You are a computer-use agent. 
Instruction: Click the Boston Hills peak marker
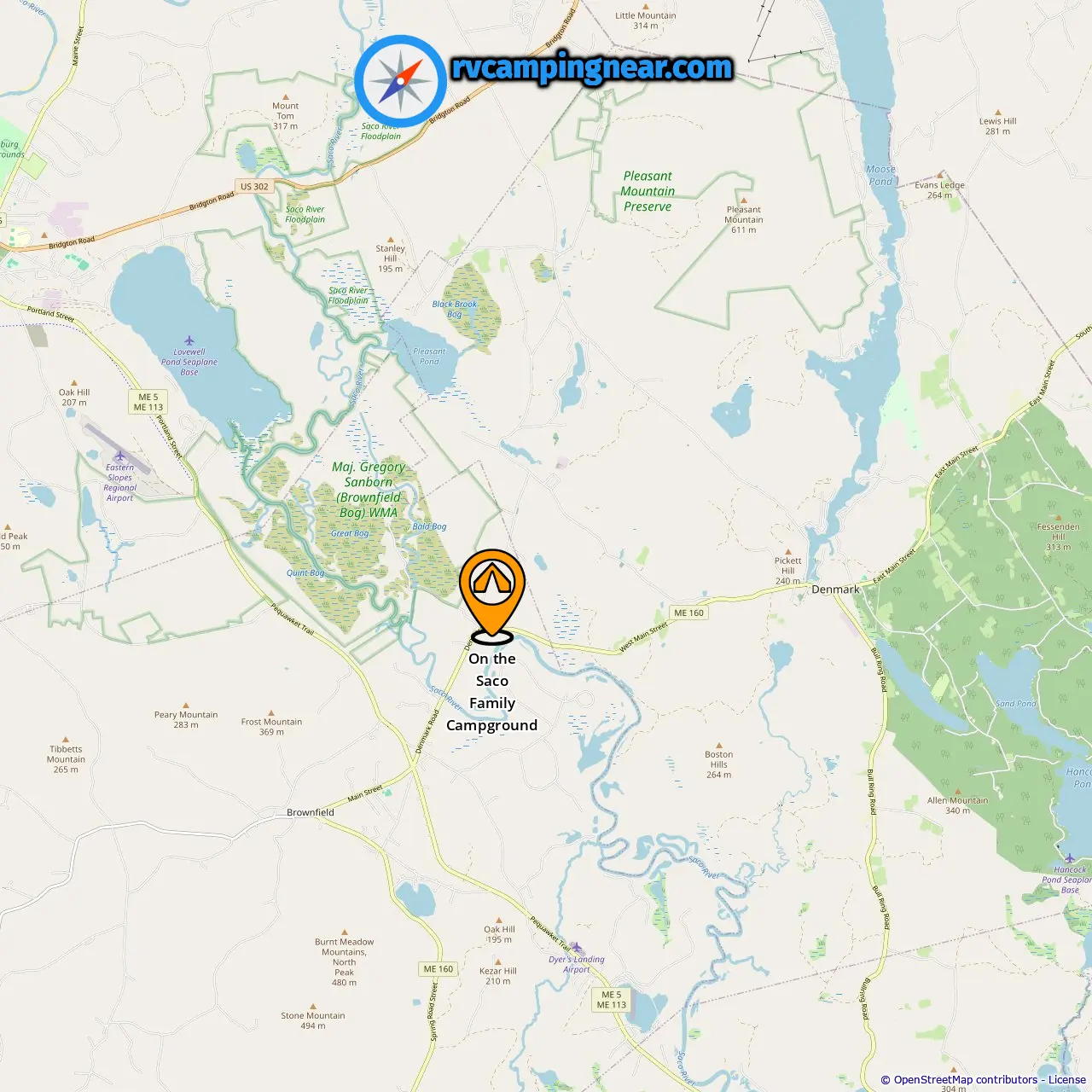[x=719, y=745]
